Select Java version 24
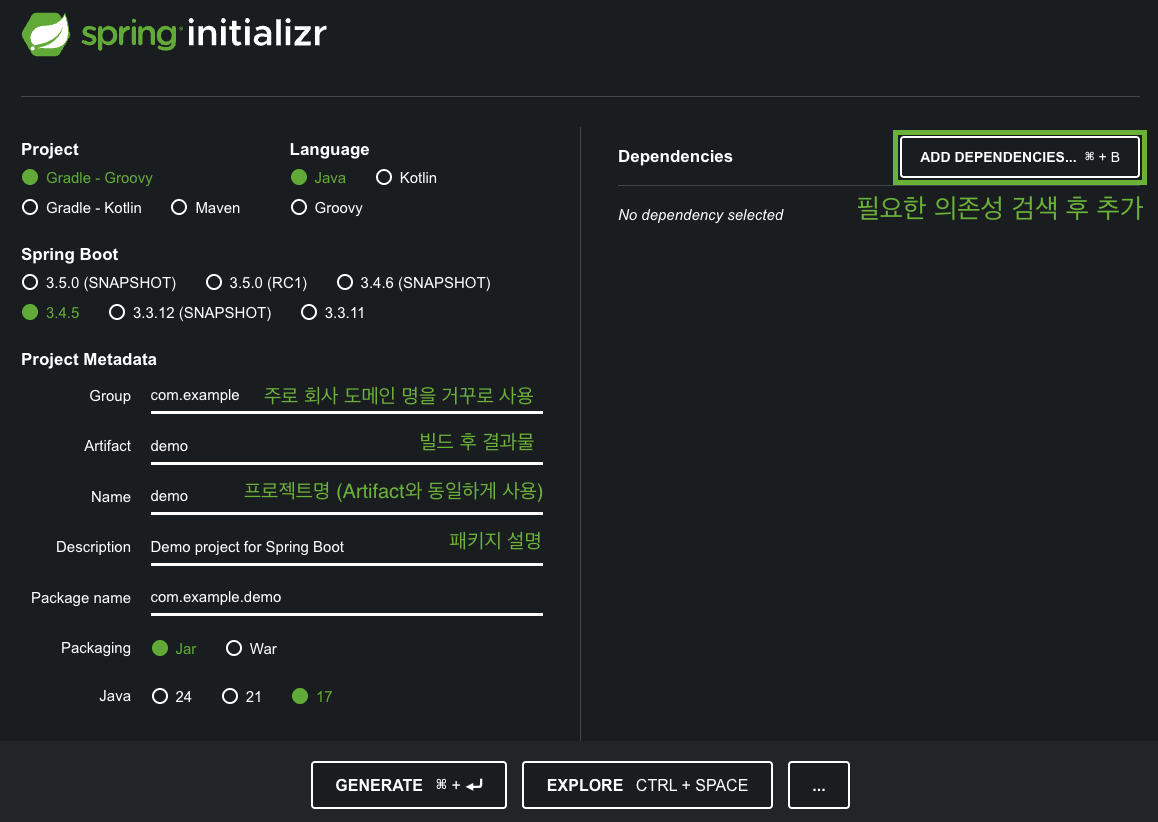This screenshot has height=822, width=1158. (171, 696)
